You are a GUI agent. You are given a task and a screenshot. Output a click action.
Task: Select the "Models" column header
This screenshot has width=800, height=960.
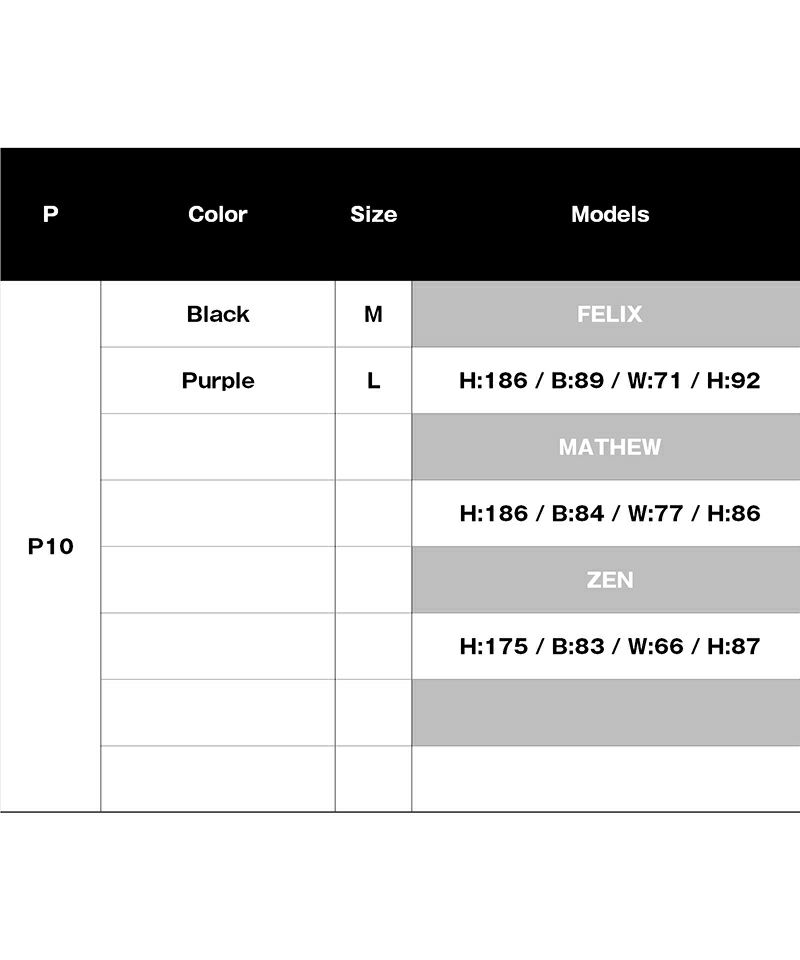609,214
